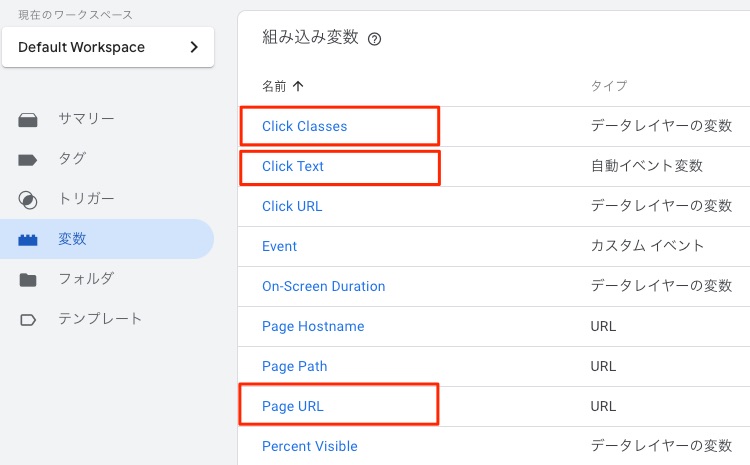The height and width of the screenshot is (465, 750).
Task: Toggle the sort arrow next to 名前
Action: (298, 87)
